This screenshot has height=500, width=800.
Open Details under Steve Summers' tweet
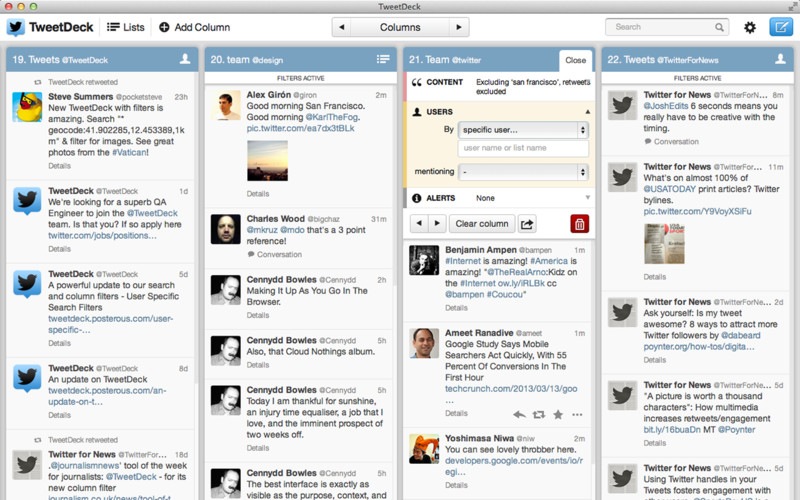[59, 166]
